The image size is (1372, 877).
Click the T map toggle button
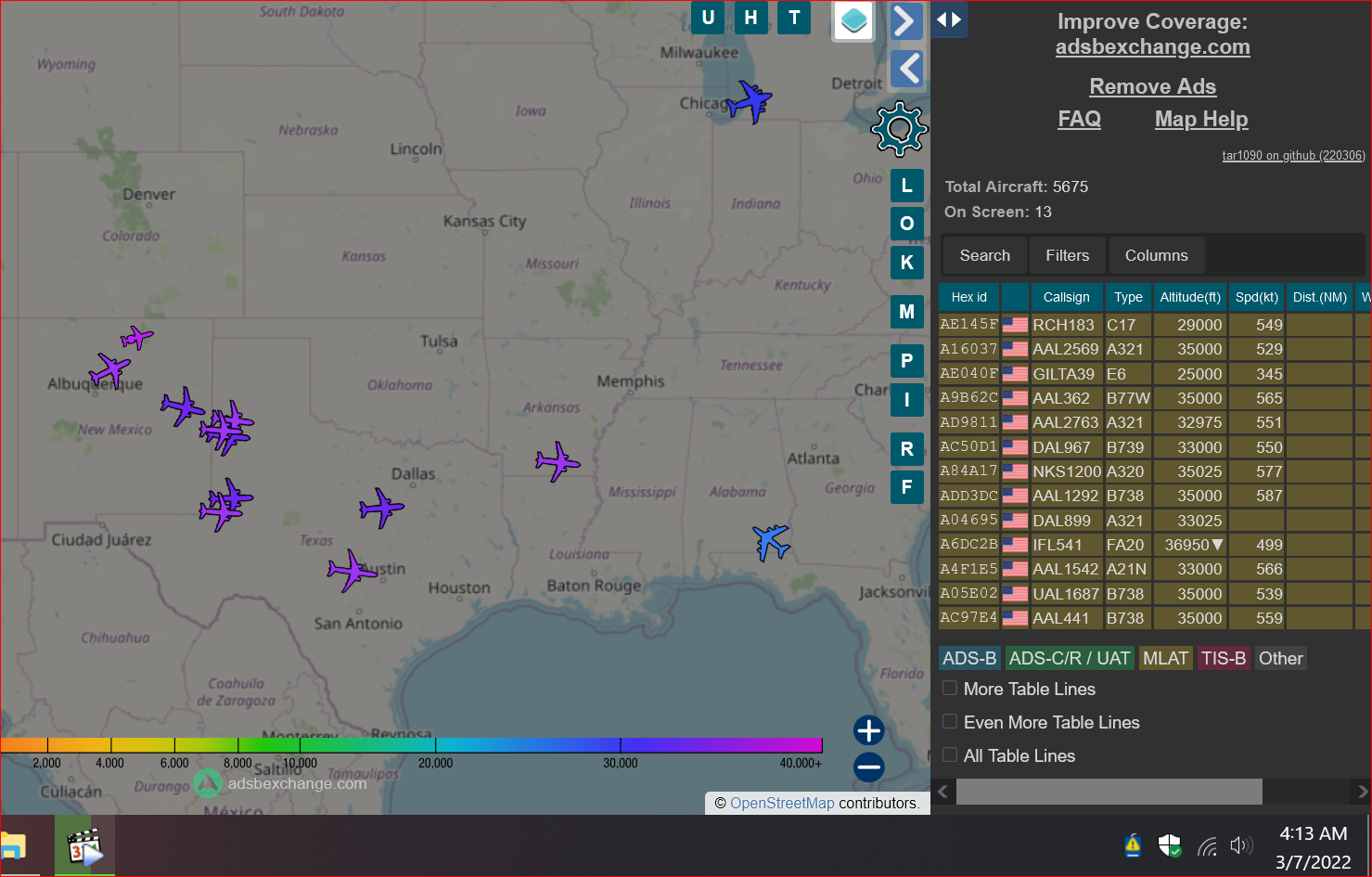794,18
